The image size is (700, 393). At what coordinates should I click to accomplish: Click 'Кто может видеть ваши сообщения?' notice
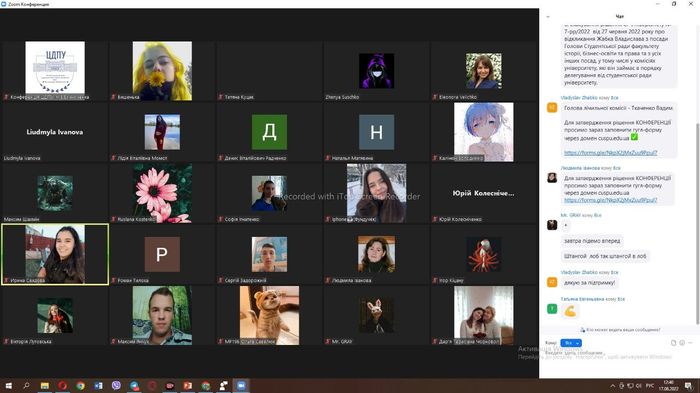pos(620,330)
